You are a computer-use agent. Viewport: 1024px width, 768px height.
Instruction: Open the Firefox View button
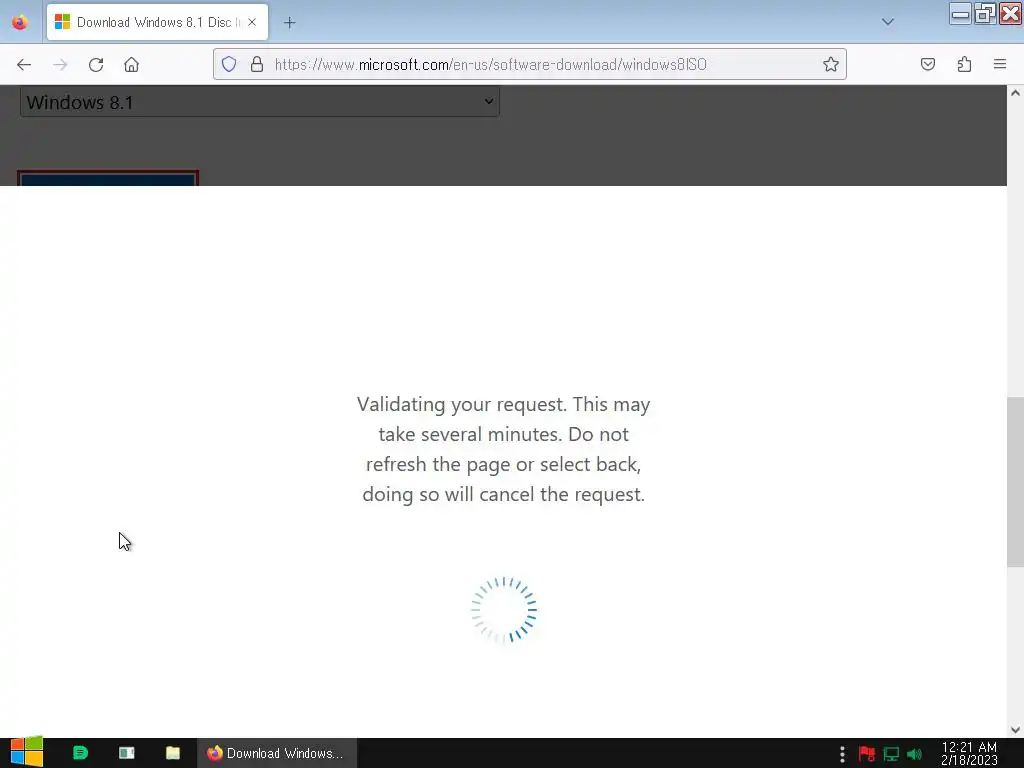[20, 22]
